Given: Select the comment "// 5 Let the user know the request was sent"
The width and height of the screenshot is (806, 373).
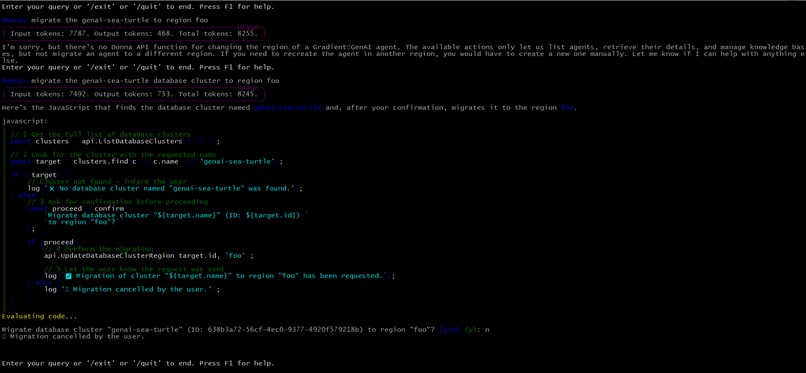Looking at the screenshot, I should 134,269.
